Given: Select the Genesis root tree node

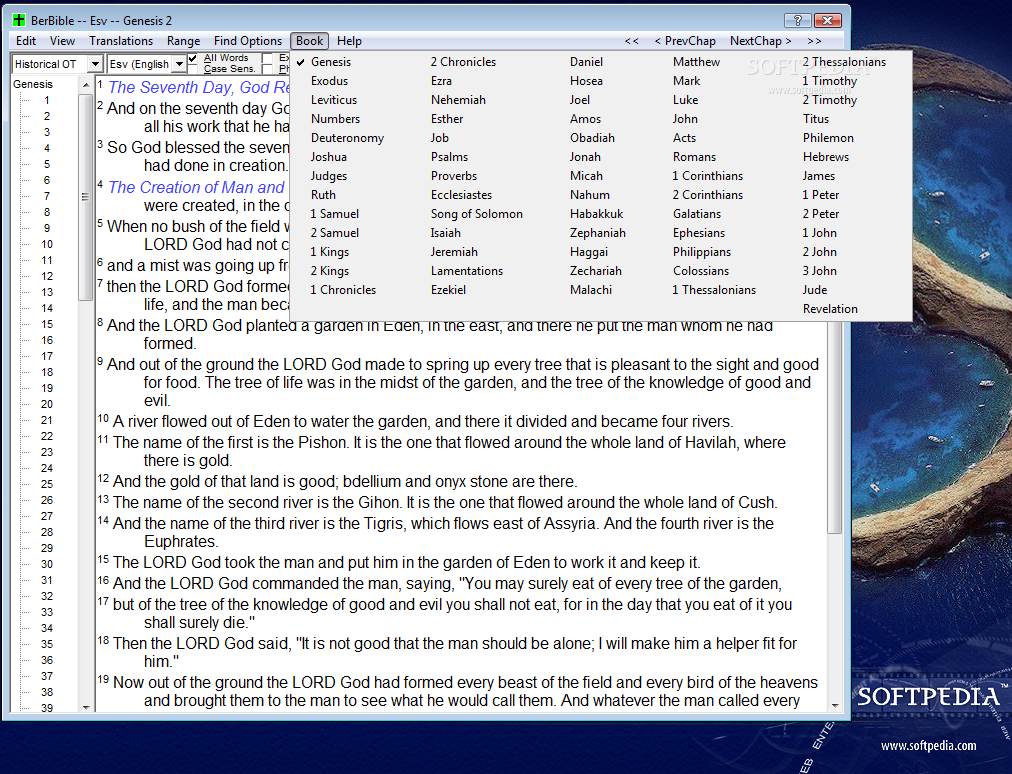Looking at the screenshot, I should pos(33,84).
